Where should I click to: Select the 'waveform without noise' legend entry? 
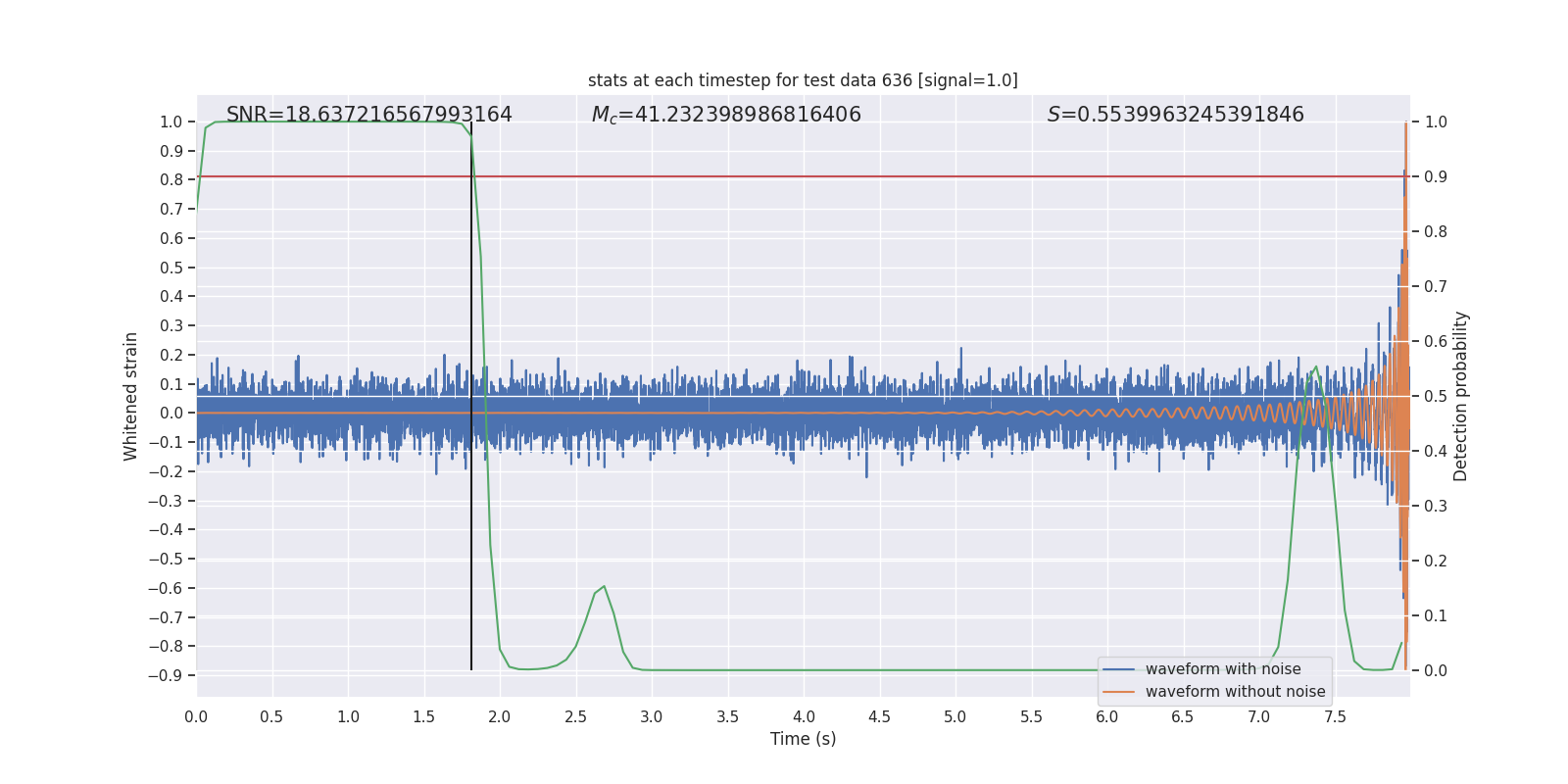pos(1235,692)
